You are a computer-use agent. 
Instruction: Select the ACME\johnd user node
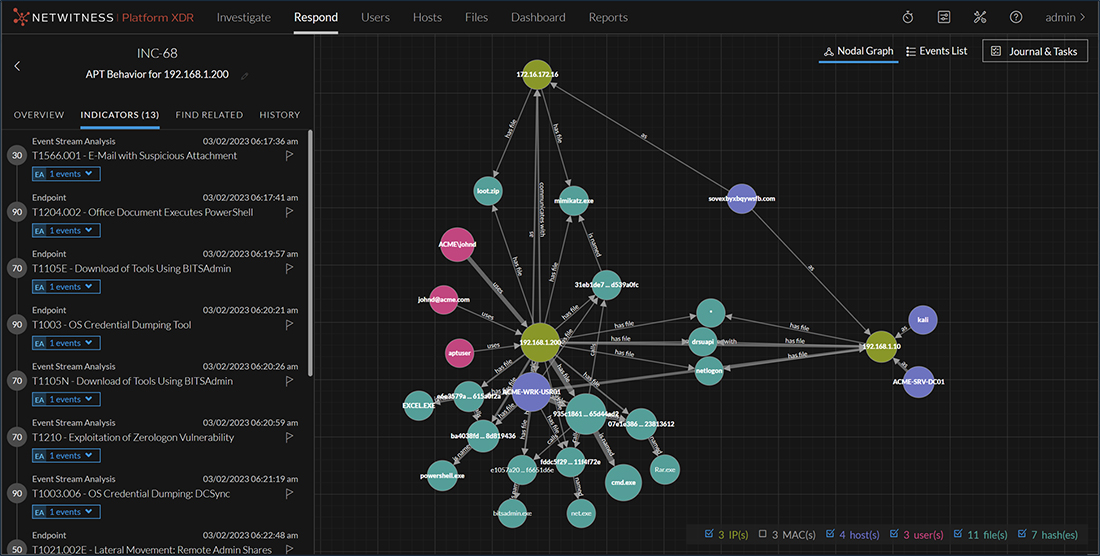click(x=457, y=245)
